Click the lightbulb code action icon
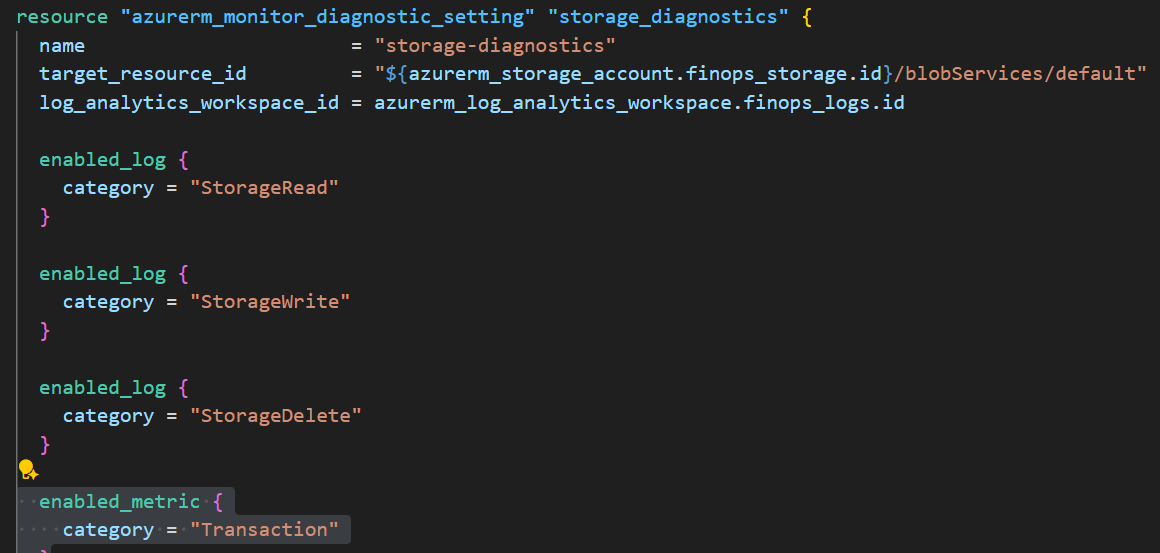 [27, 470]
